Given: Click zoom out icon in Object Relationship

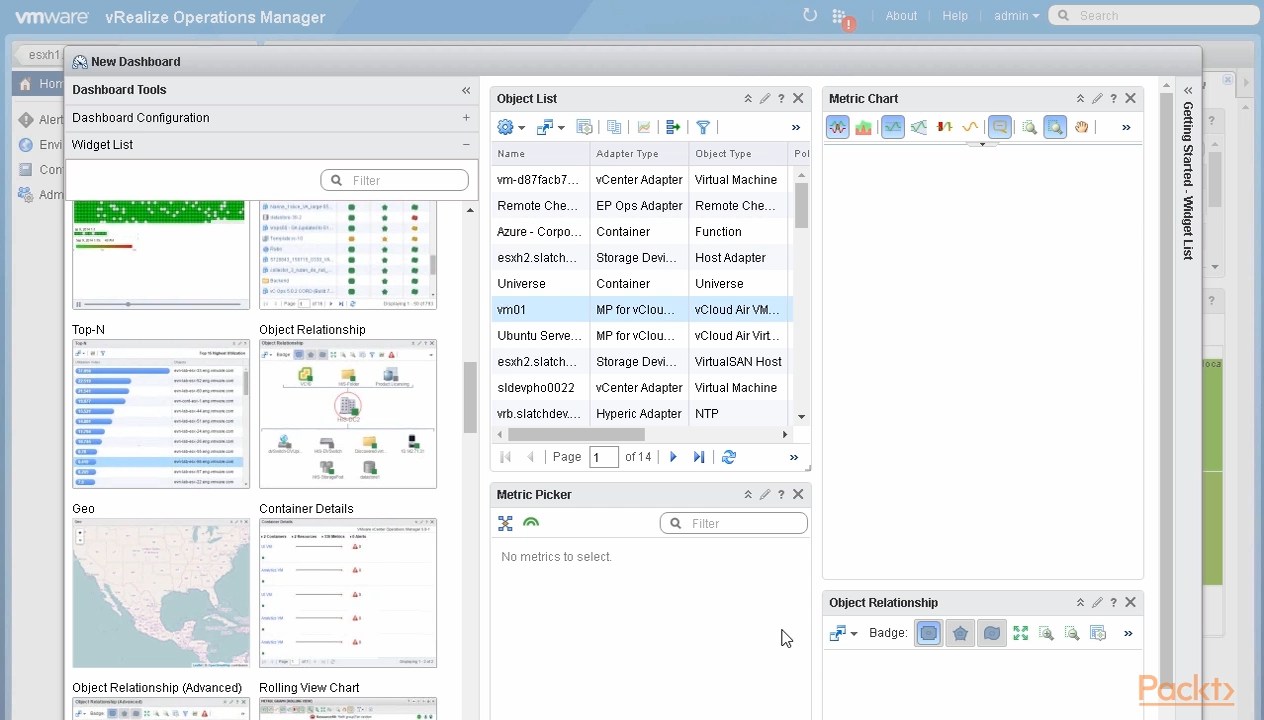Looking at the screenshot, I should 1072,633.
